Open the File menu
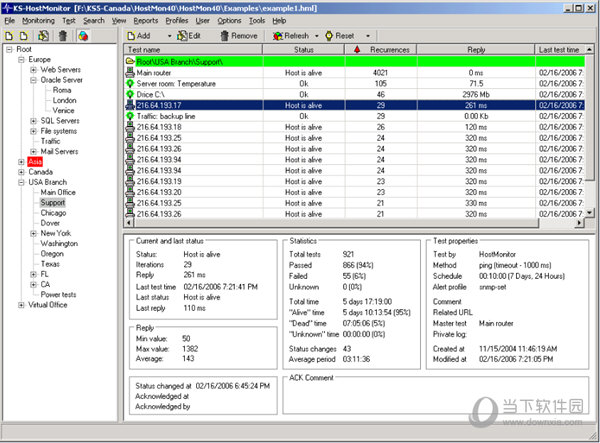Screen dimensions: 600x443 tap(10, 21)
